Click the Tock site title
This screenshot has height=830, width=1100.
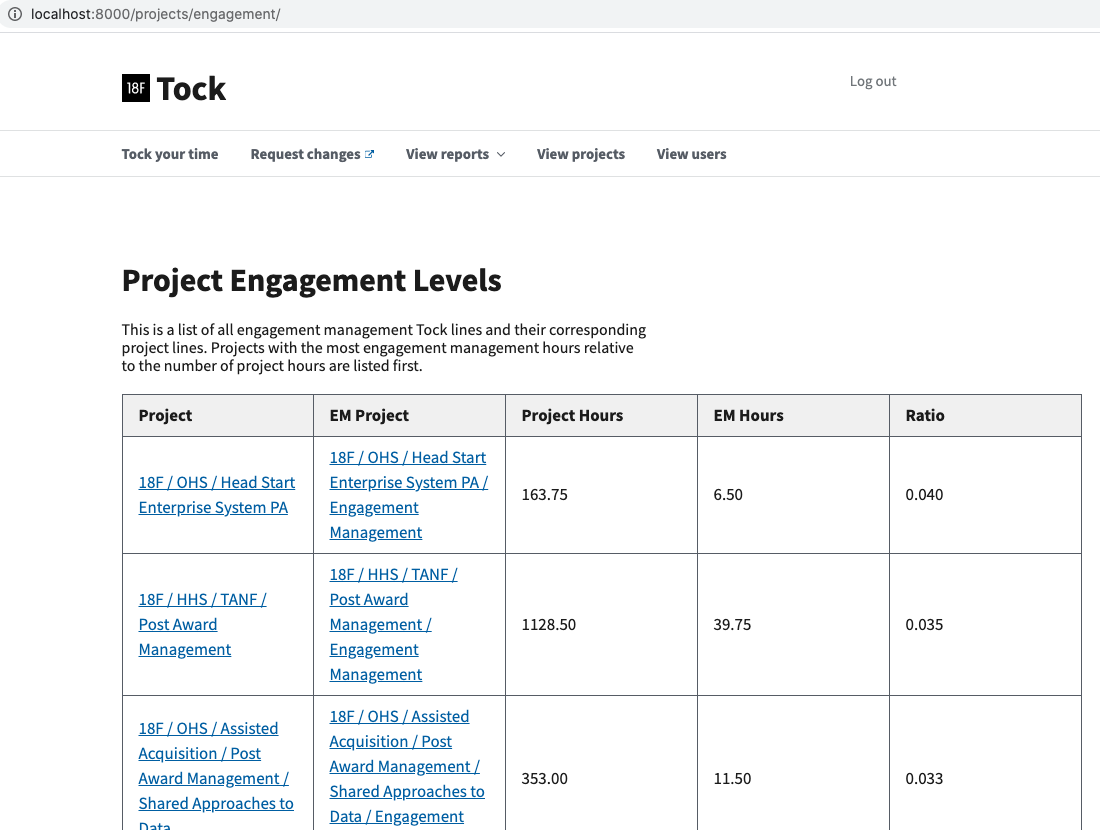click(191, 89)
